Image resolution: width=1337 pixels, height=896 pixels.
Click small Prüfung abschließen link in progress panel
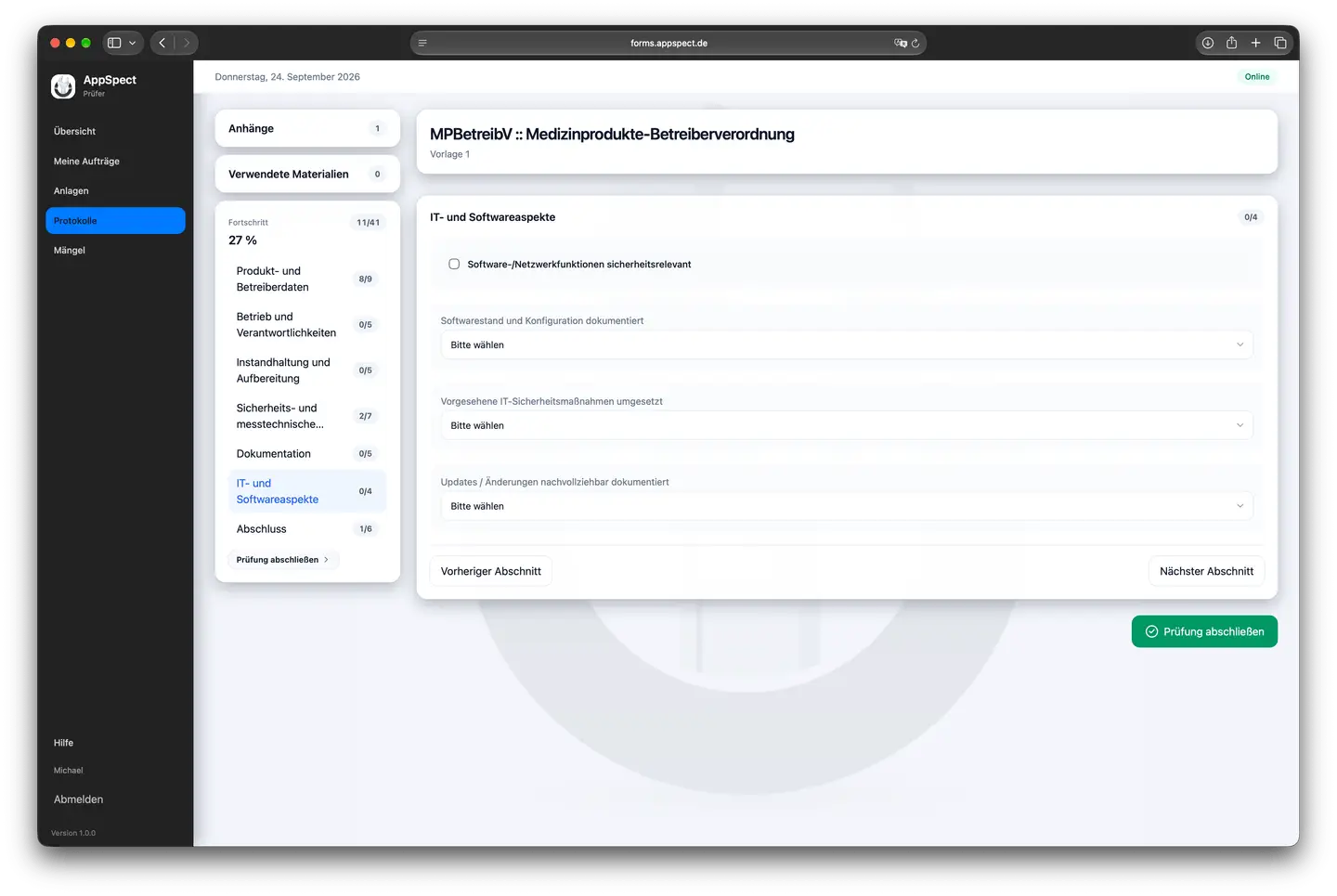pos(283,560)
